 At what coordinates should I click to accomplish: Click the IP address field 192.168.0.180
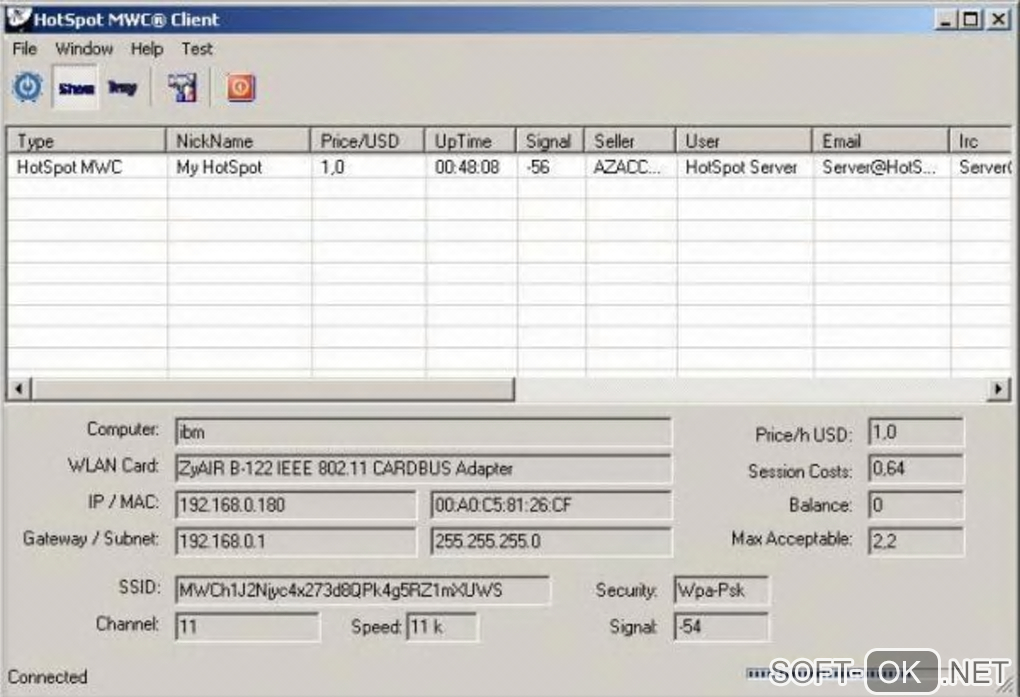[295, 505]
